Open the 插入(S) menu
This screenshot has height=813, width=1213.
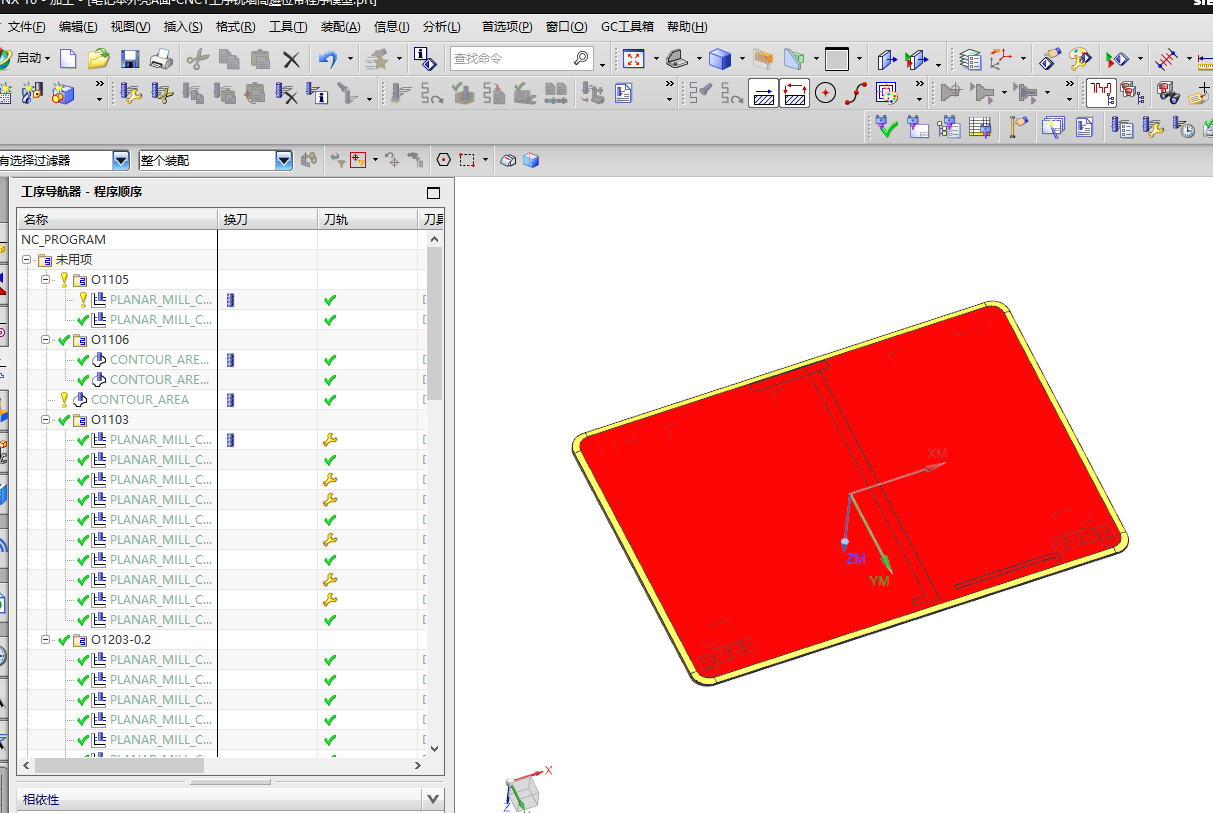click(x=182, y=27)
